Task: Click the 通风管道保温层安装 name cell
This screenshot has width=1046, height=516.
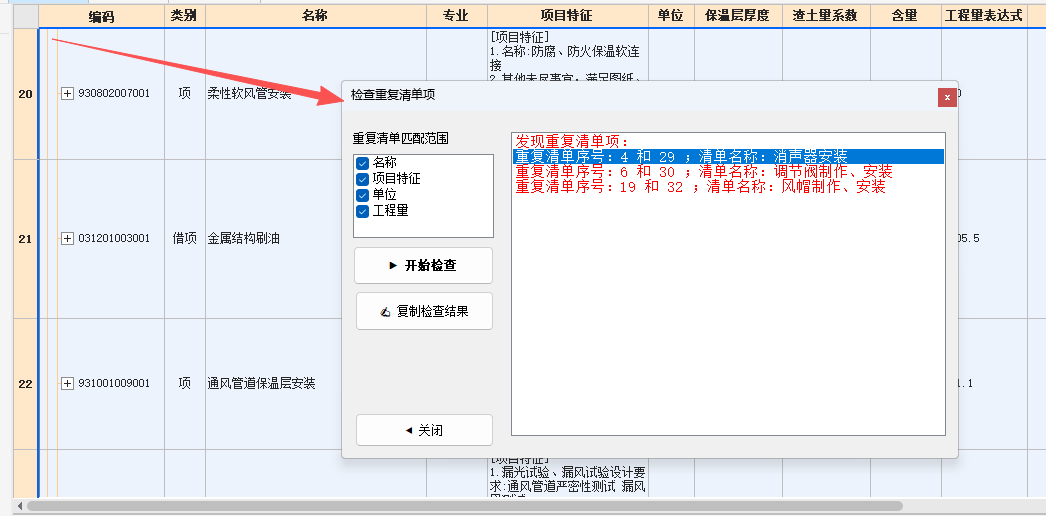Action: pyautogui.click(x=262, y=383)
